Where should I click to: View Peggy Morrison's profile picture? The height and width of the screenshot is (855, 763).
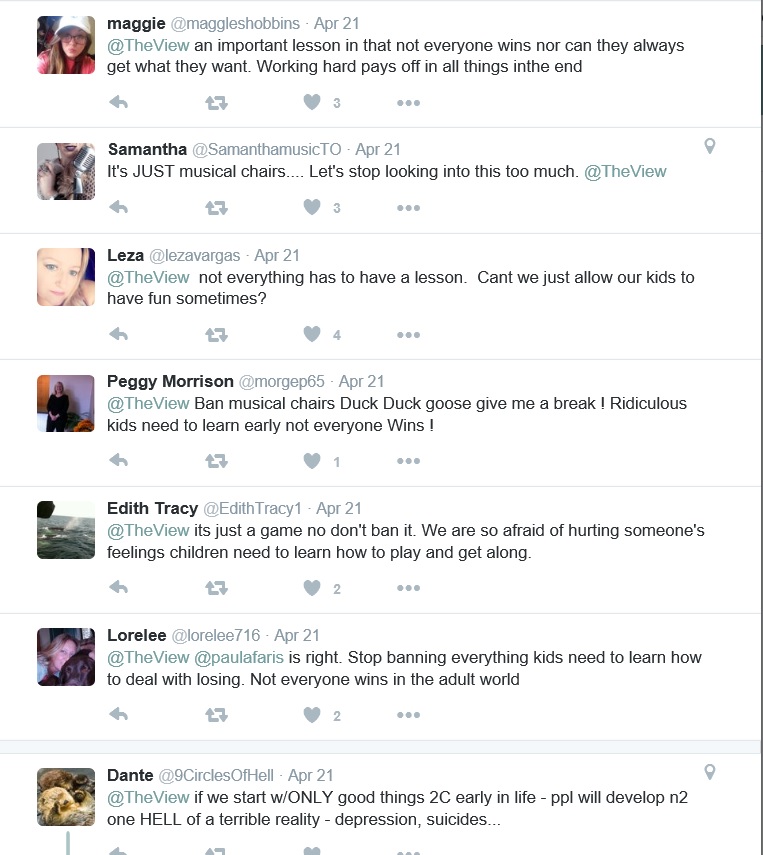click(x=66, y=404)
